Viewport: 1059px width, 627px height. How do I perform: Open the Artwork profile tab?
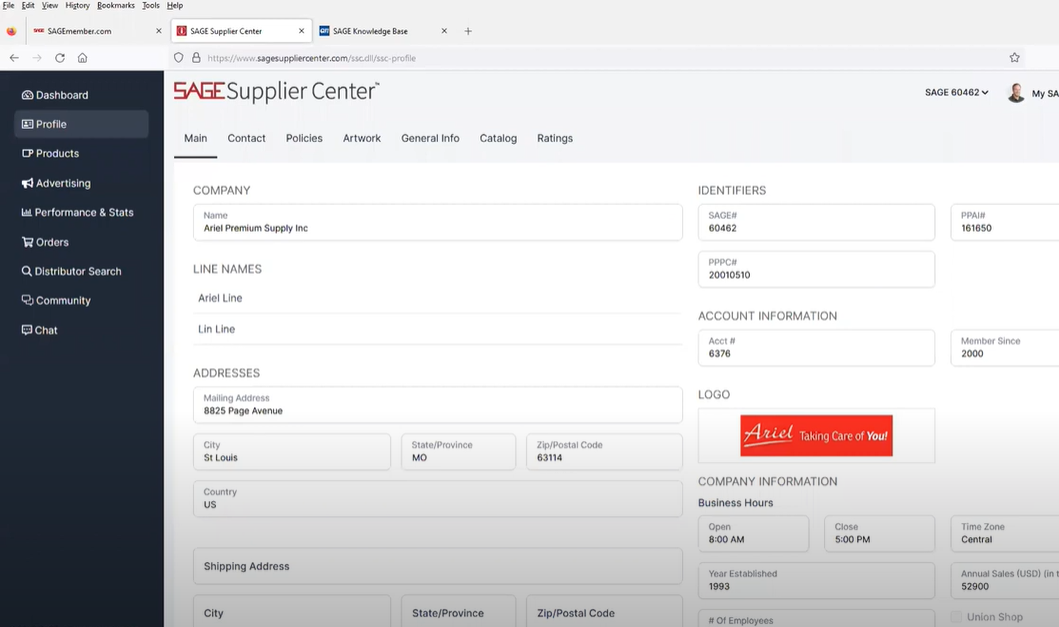point(362,139)
